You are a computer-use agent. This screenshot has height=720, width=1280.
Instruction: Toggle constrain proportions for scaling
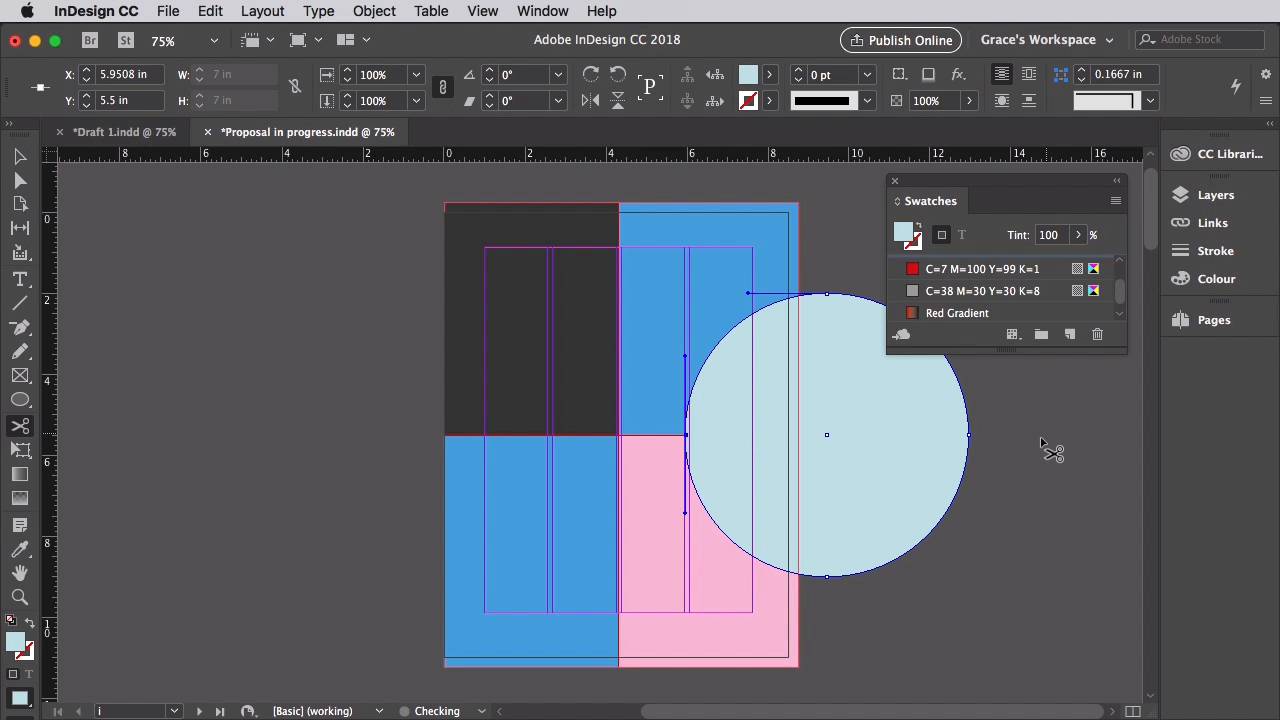click(442, 87)
